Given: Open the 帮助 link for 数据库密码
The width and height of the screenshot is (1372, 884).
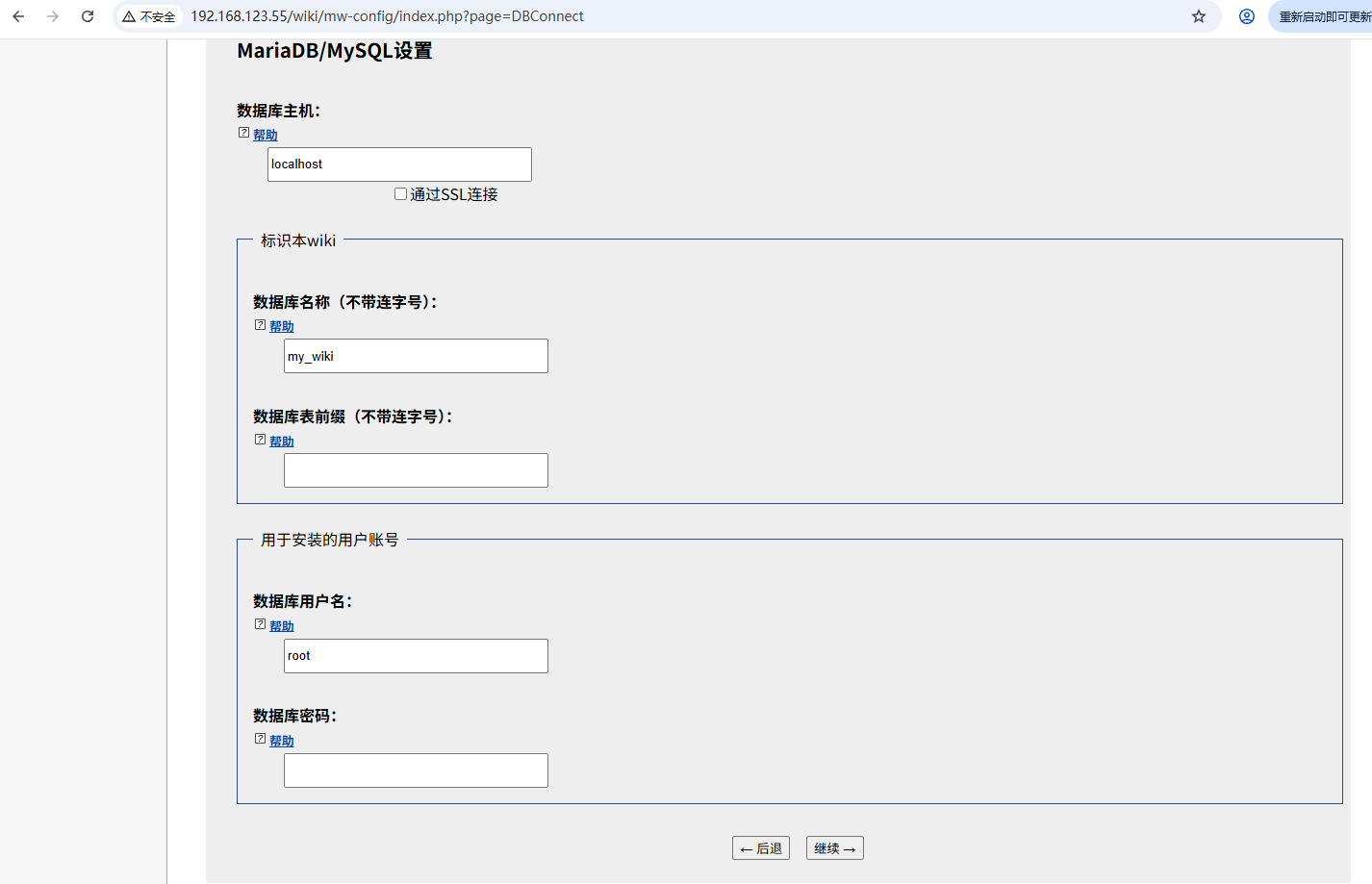Looking at the screenshot, I should point(282,741).
